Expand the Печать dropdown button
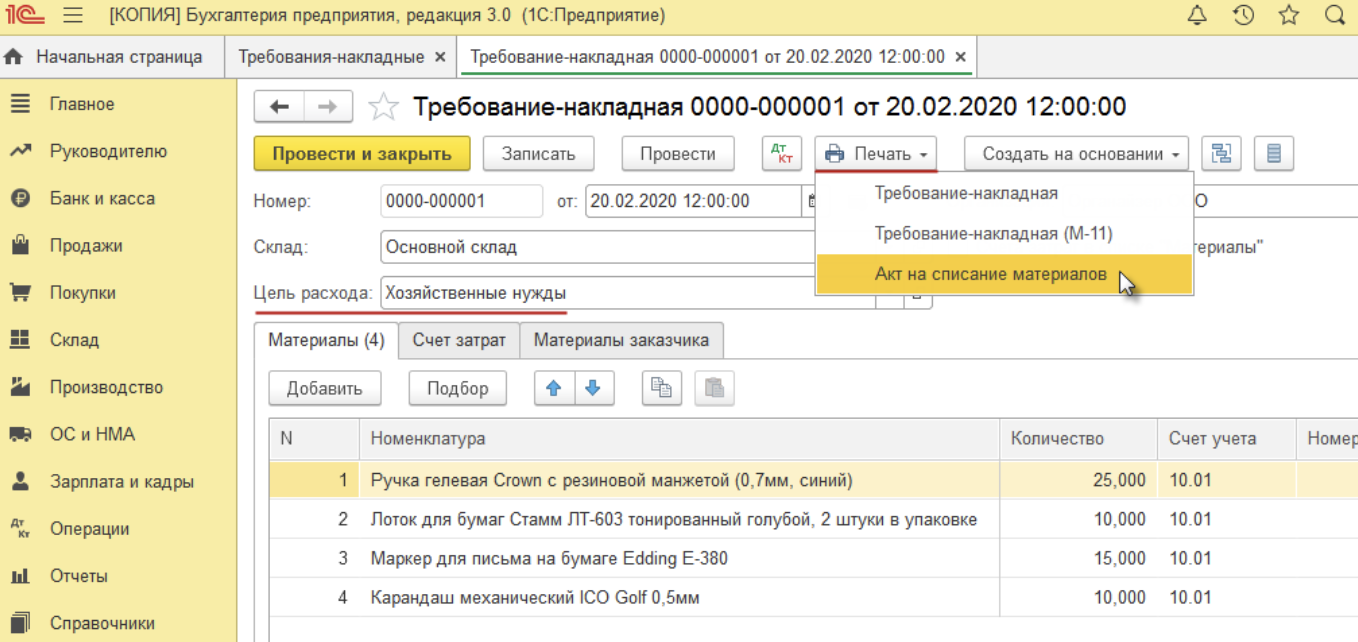1358x642 pixels. point(876,154)
